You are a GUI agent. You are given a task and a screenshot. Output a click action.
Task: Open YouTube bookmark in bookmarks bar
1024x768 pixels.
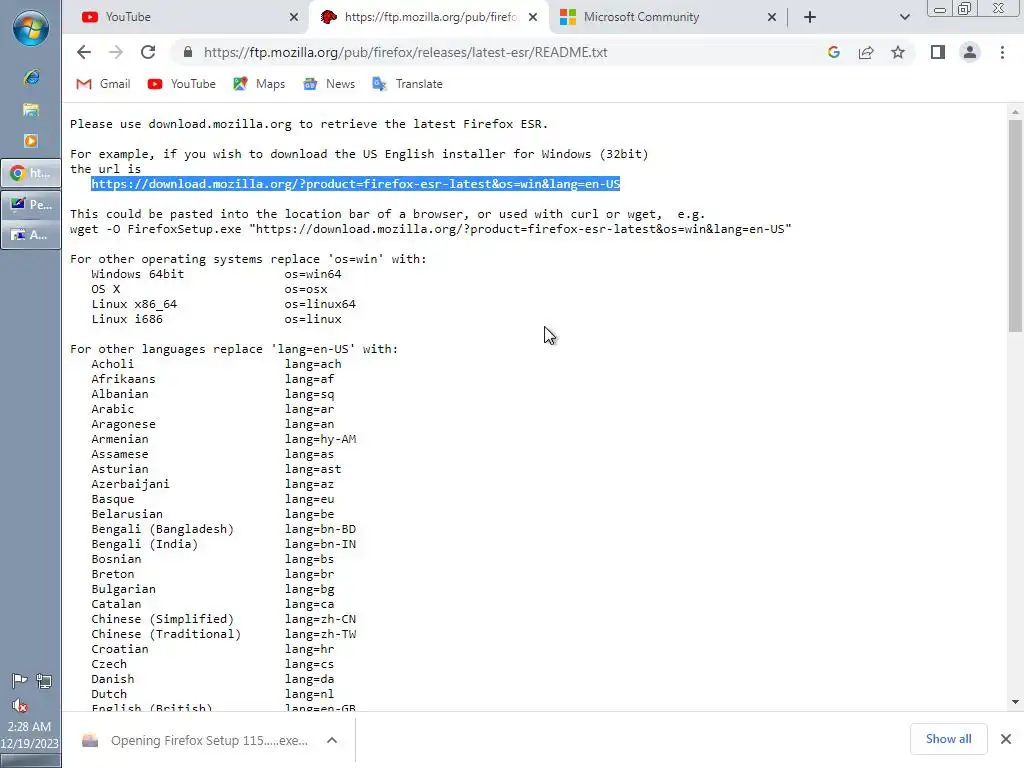click(182, 84)
